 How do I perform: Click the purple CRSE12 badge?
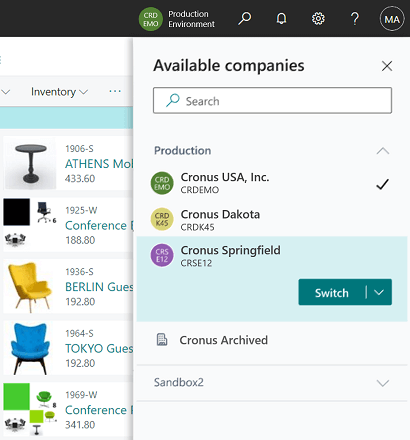coord(162,255)
